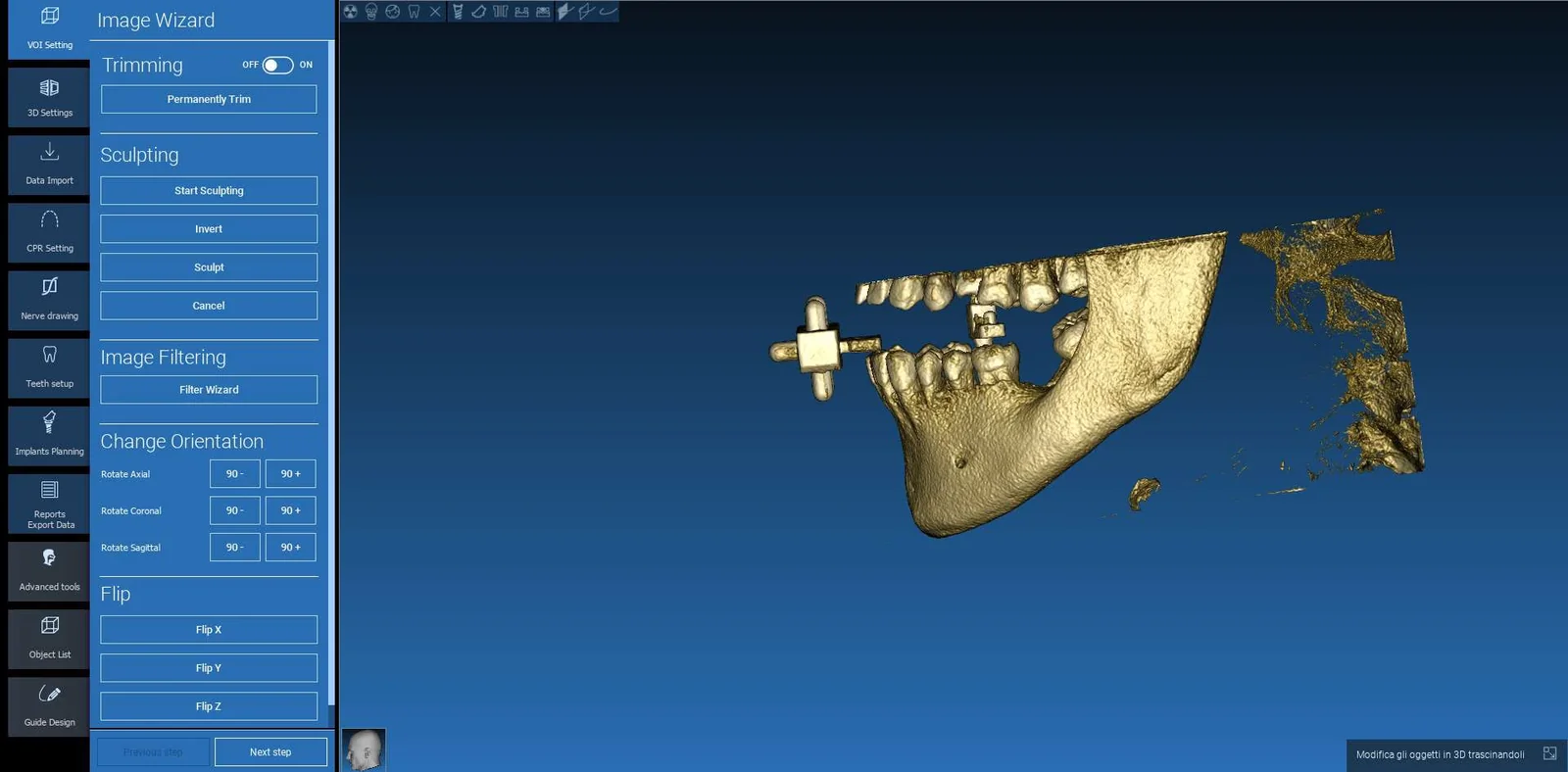Click the expand-view icon beside the status message
The image size is (1568, 772).
(x=1549, y=753)
